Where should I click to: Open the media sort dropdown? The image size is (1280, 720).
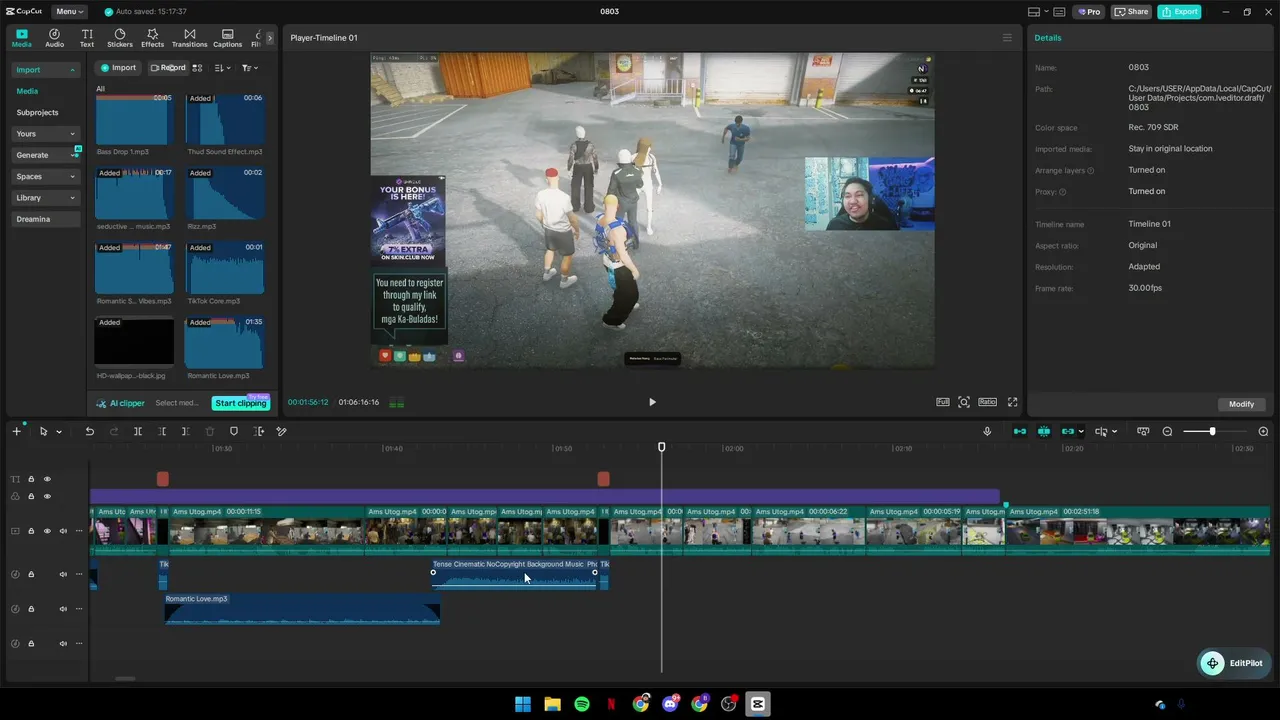(222, 68)
